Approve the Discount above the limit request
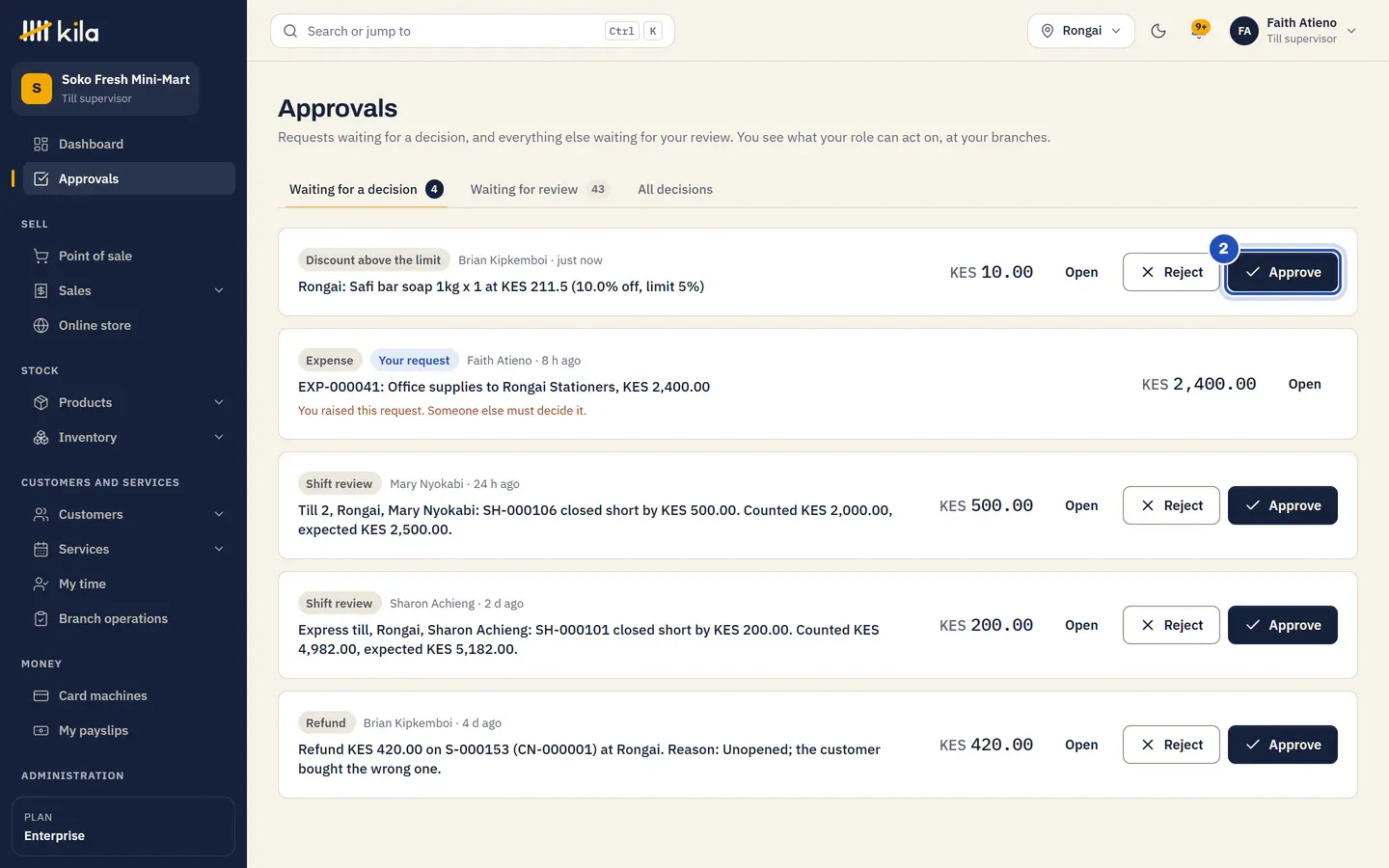This screenshot has height=868, width=1389. (x=1283, y=272)
